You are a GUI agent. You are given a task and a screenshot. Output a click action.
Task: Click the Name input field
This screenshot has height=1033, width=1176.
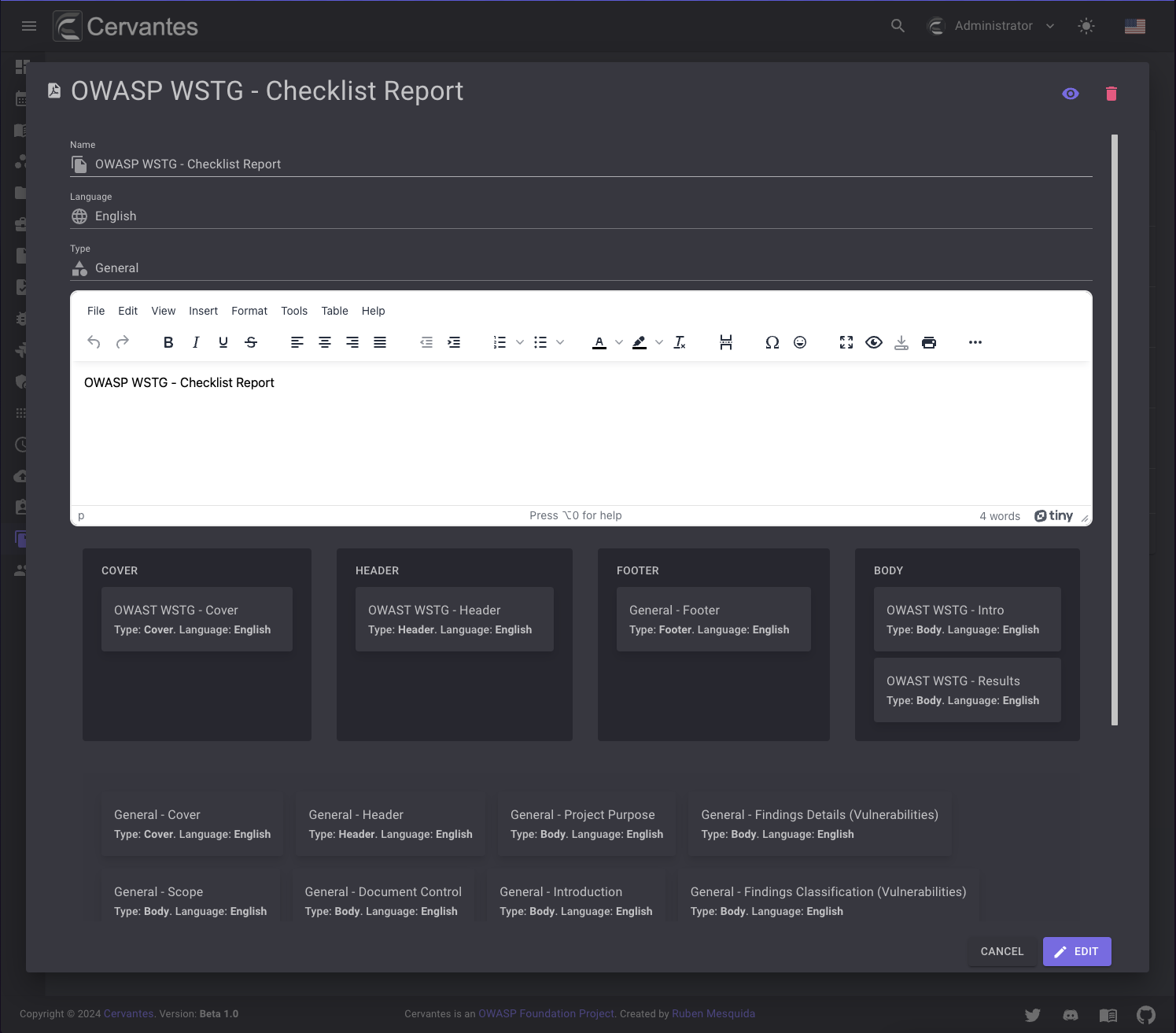(581, 164)
